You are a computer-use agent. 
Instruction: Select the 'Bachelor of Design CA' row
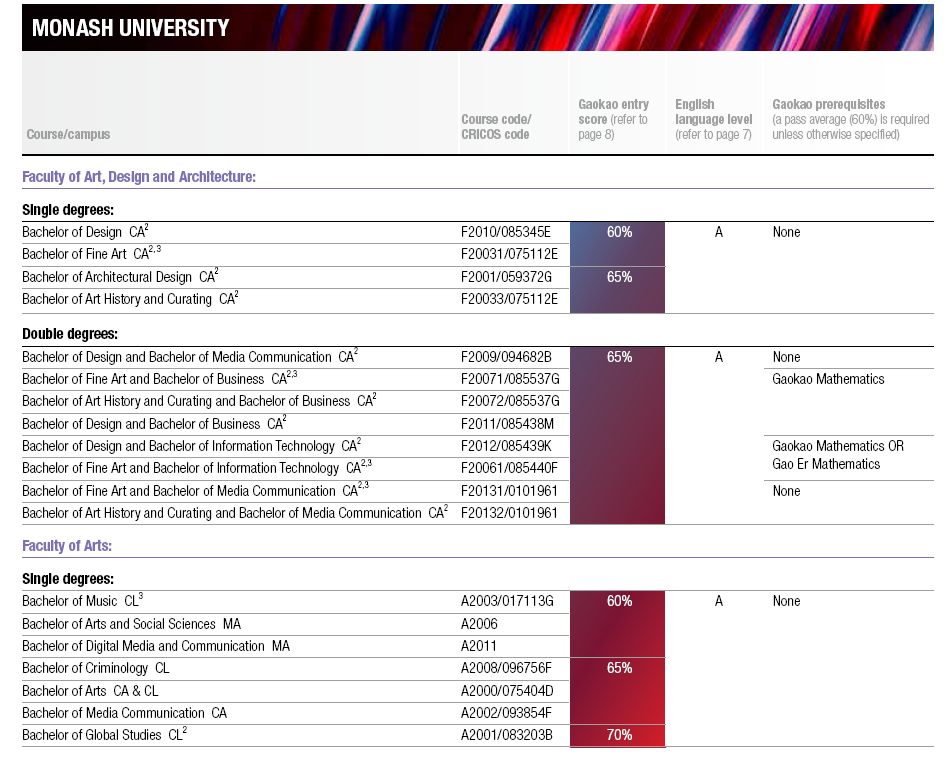[85, 232]
